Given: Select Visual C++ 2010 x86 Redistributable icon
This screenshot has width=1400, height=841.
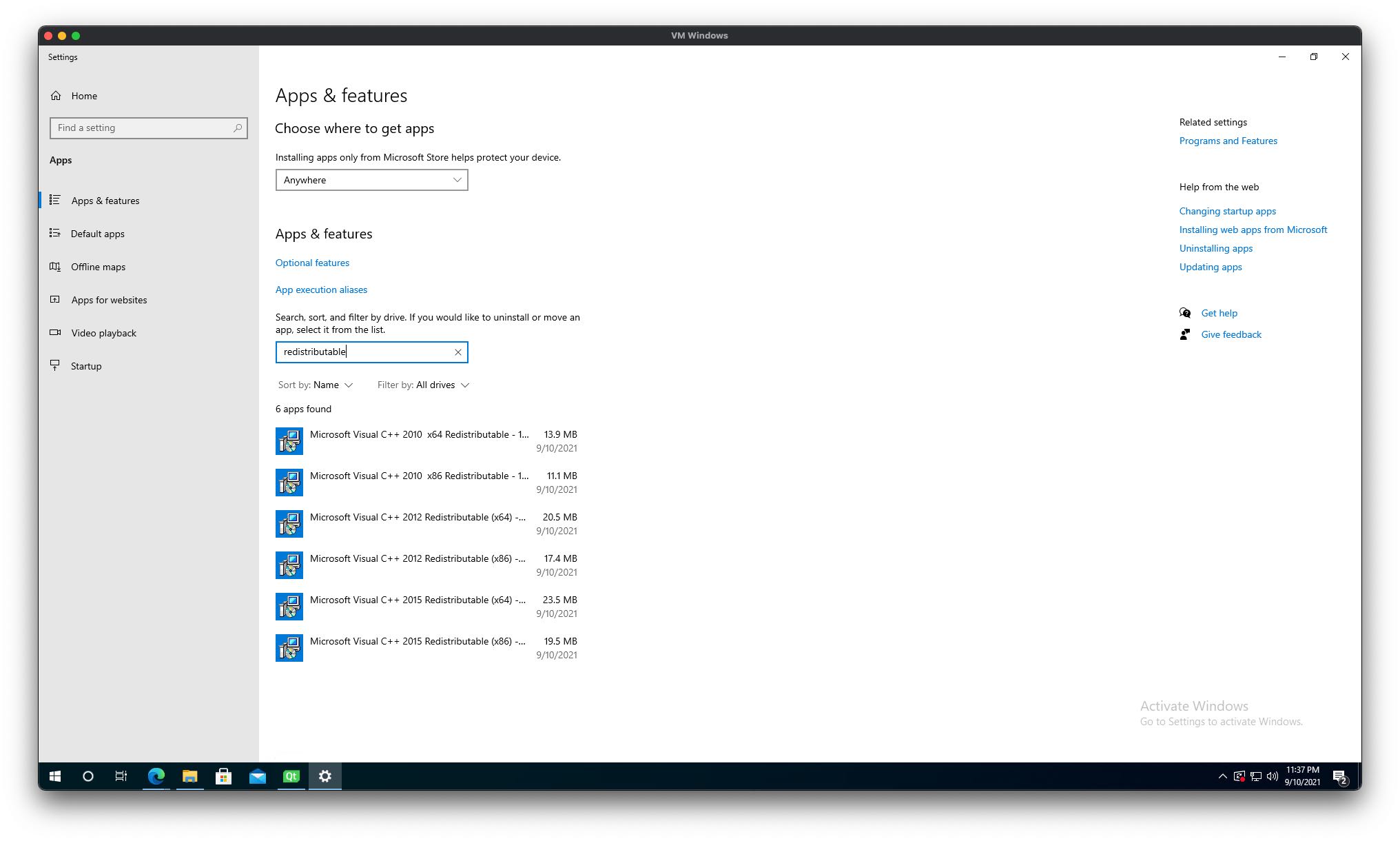Looking at the screenshot, I should tap(289, 483).
